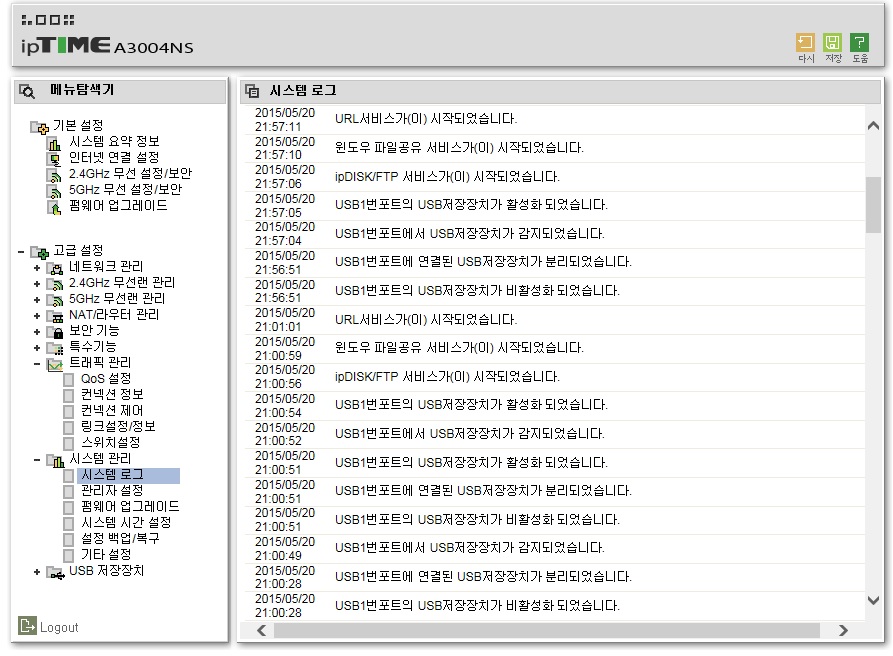Open the 도움 help question-mark icon
Screen dimensions: 893x656
859,43
